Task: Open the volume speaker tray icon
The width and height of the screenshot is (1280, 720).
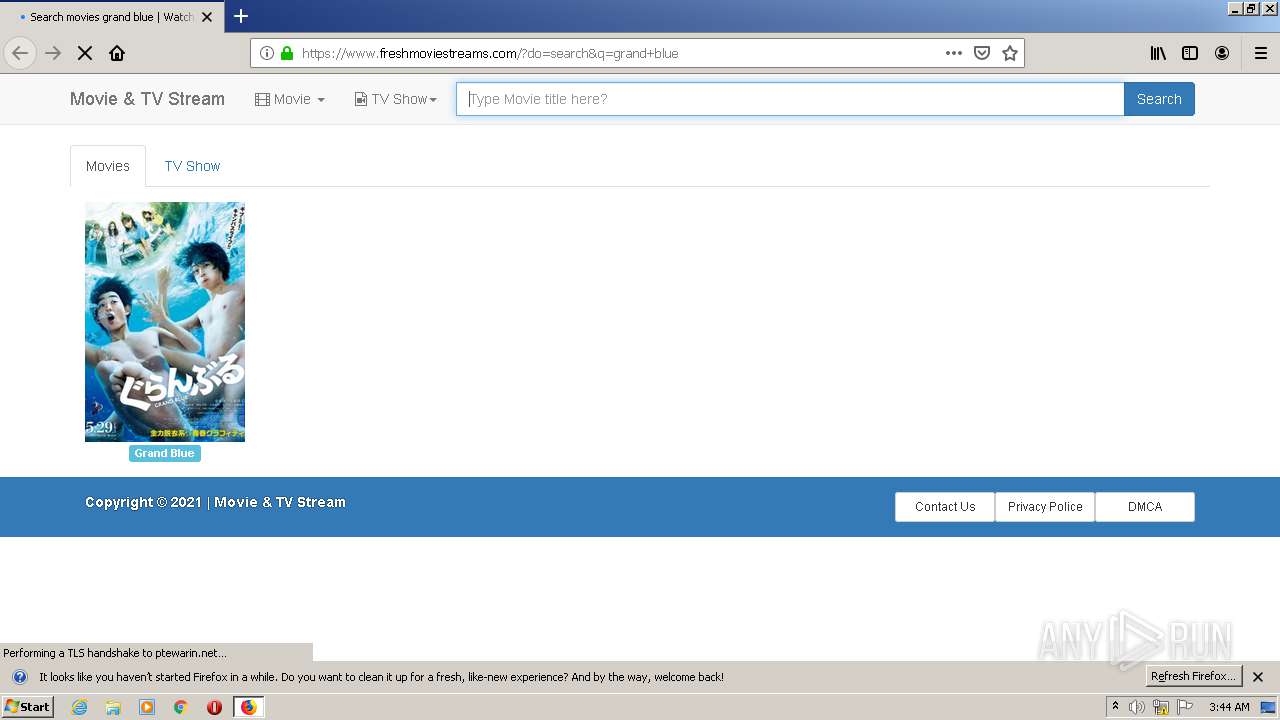Action: click(x=1137, y=707)
